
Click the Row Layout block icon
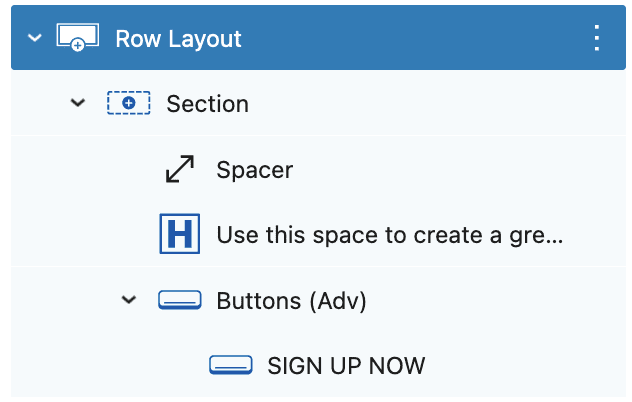[x=78, y=37]
